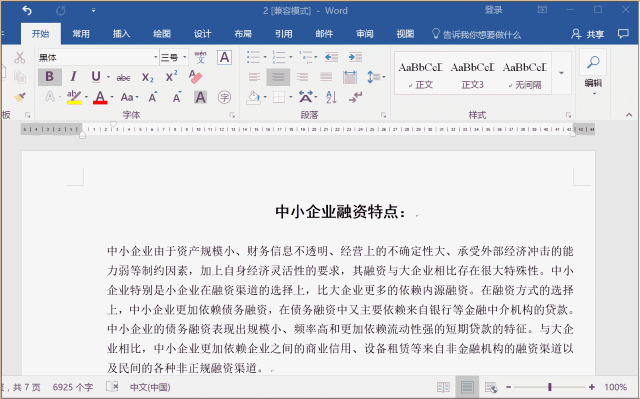This screenshot has height=399, width=640.
Task: Click the Sort A-Z icon
Action: click(x=331, y=97)
